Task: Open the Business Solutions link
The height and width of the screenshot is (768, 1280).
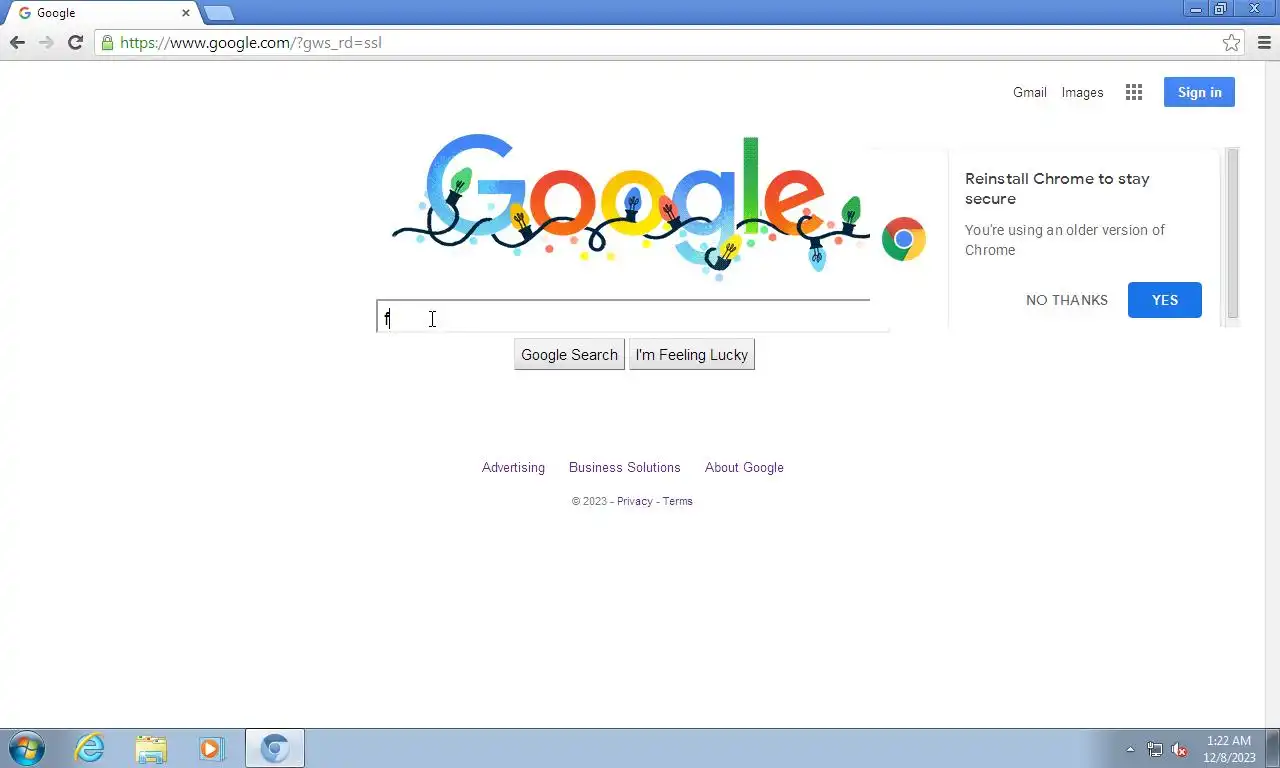Action: [x=624, y=467]
